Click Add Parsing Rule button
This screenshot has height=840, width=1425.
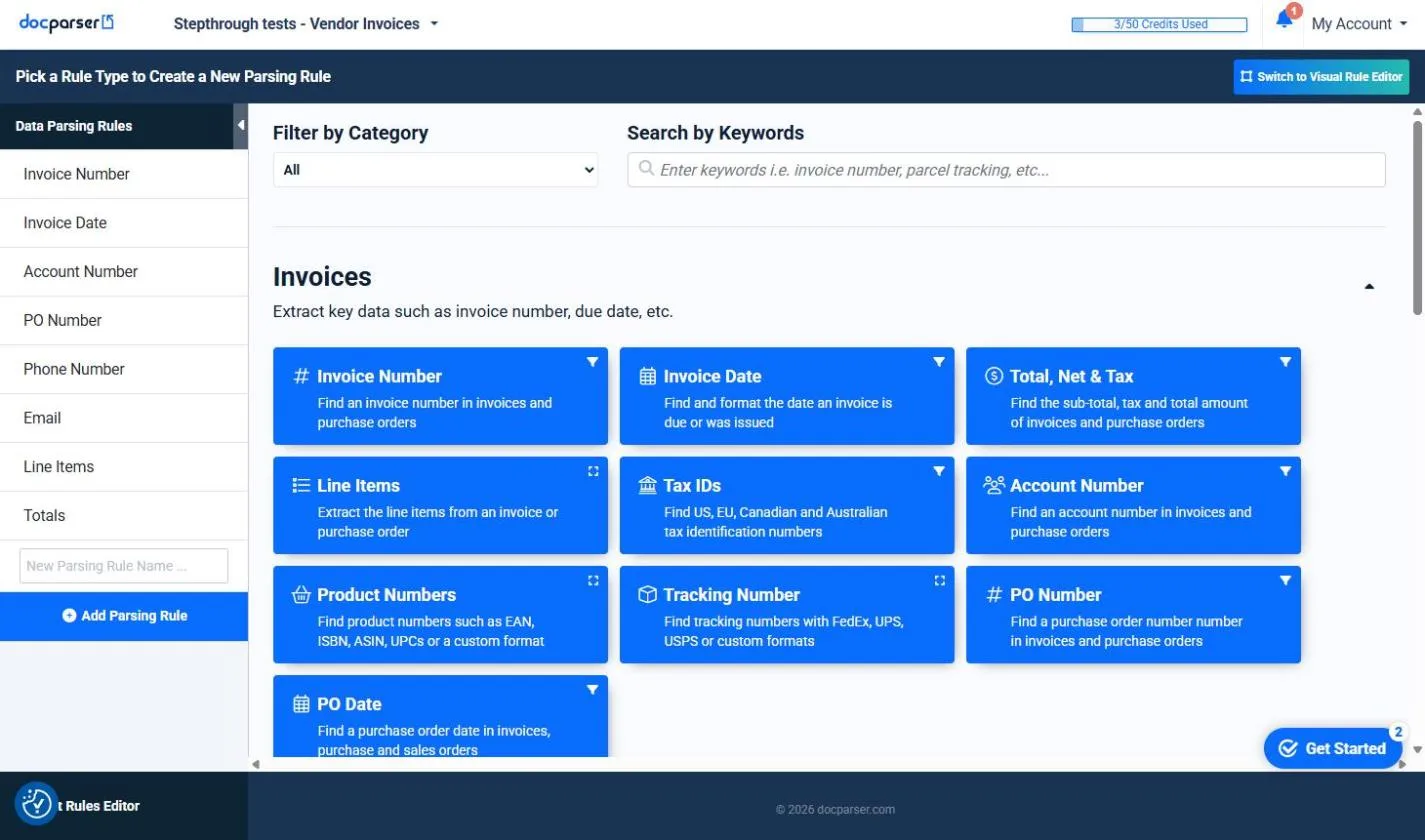[x=124, y=616]
